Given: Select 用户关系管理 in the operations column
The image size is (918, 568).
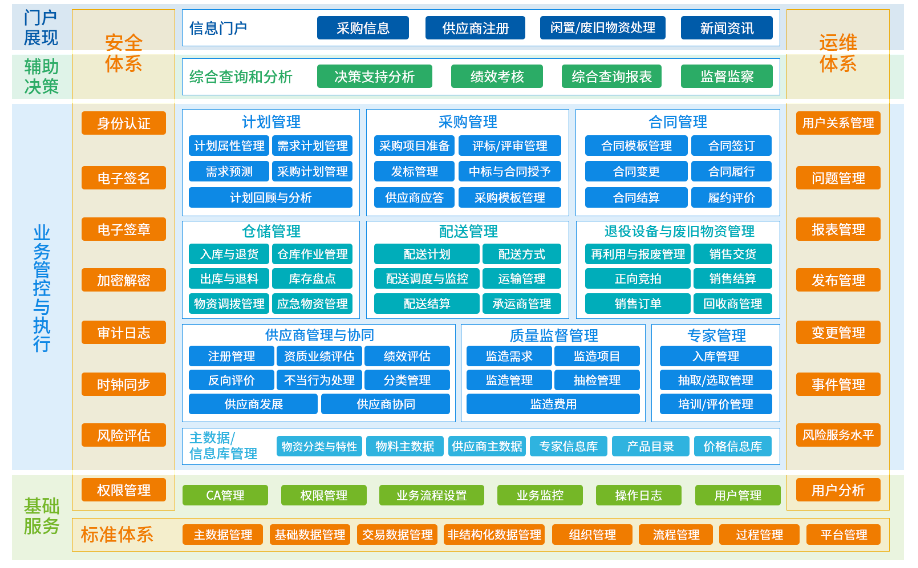Looking at the screenshot, I should [x=838, y=123].
